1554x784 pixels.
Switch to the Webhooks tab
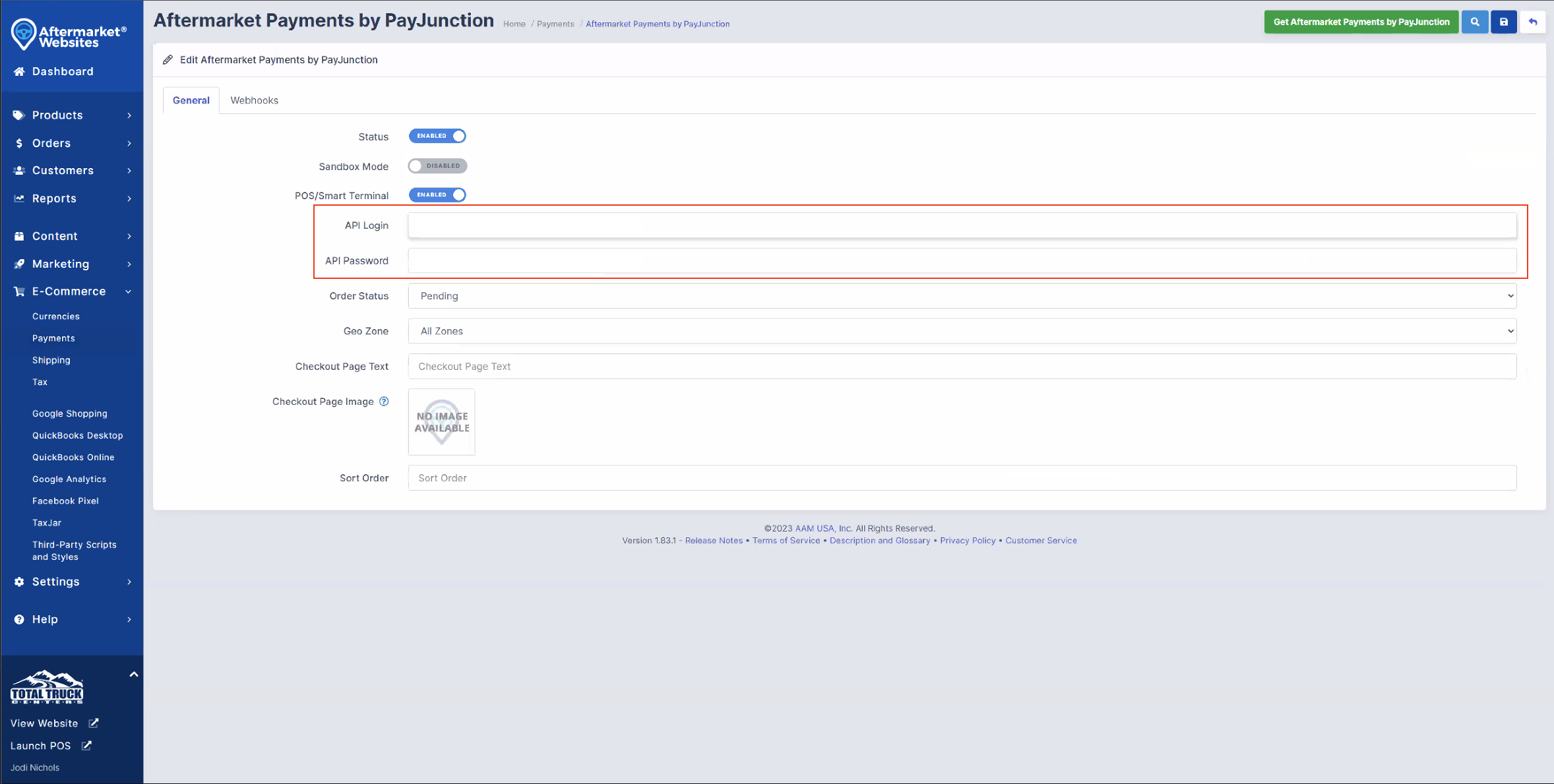[254, 100]
